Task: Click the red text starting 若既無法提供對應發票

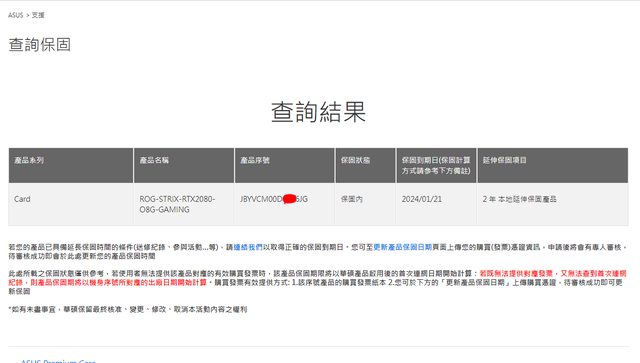Action: point(317,278)
